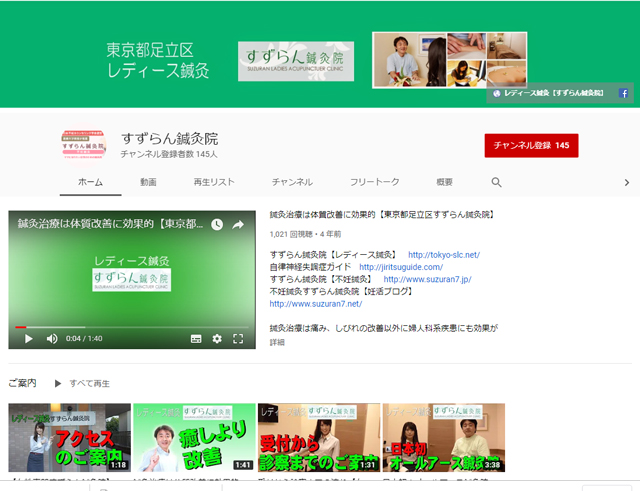Open video settings gear
Image resolution: width=640 pixels, height=491 pixels.
coord(217,339)
